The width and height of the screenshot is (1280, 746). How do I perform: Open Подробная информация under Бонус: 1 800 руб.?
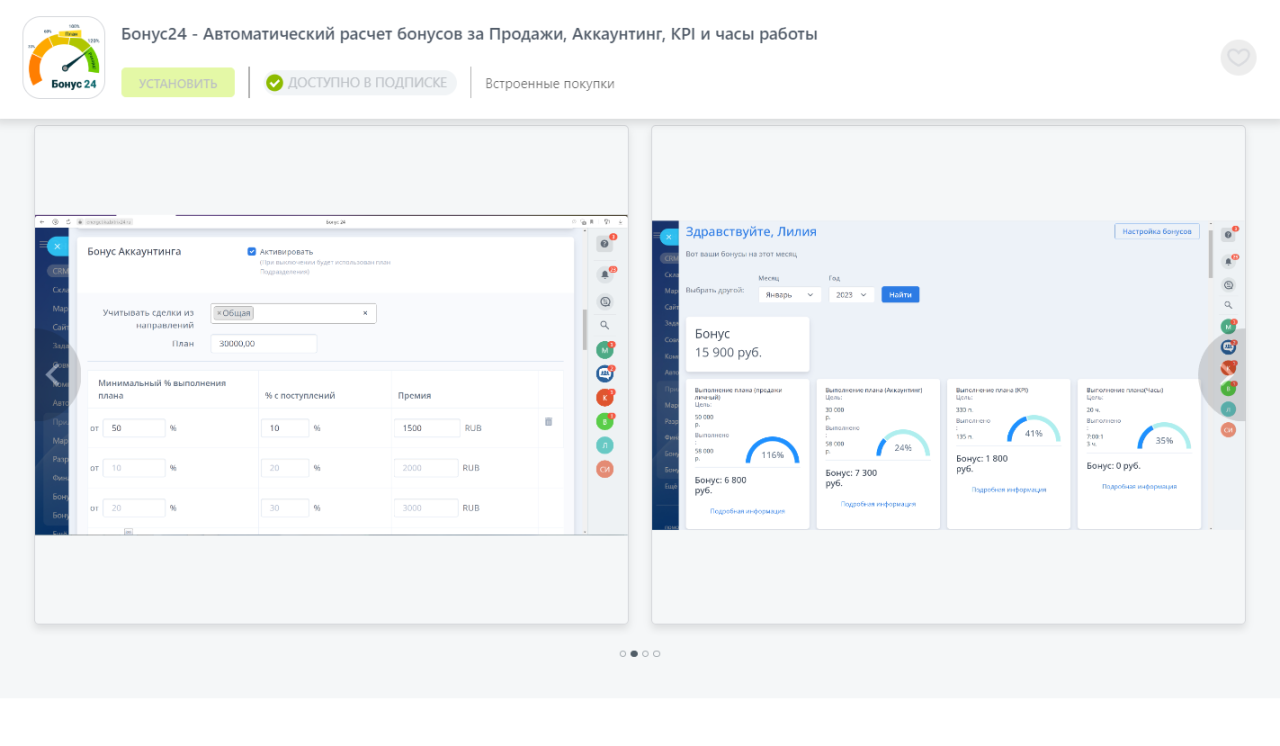(x=1009, y=490)
